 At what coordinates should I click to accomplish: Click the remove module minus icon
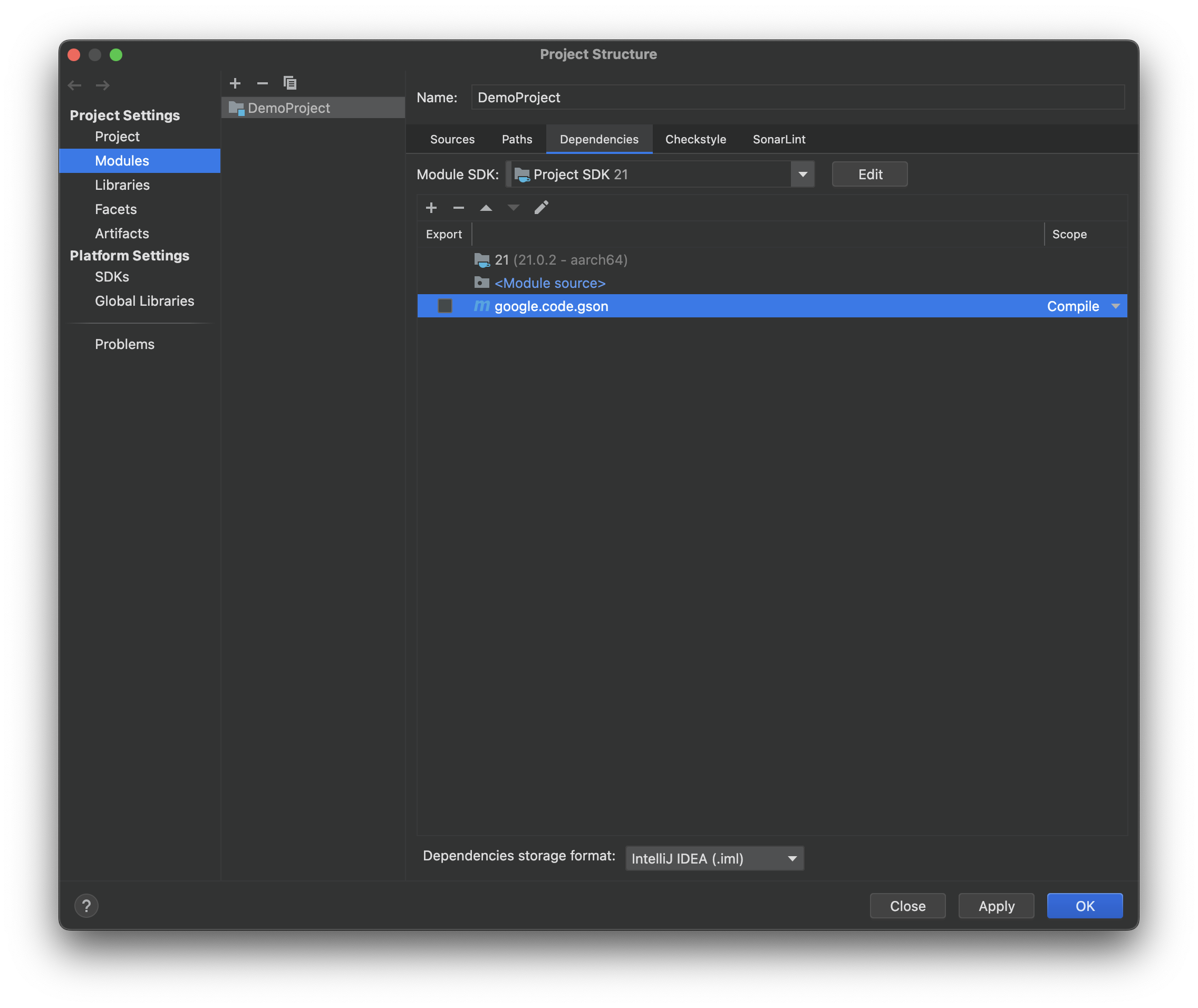tap(263, 83)
